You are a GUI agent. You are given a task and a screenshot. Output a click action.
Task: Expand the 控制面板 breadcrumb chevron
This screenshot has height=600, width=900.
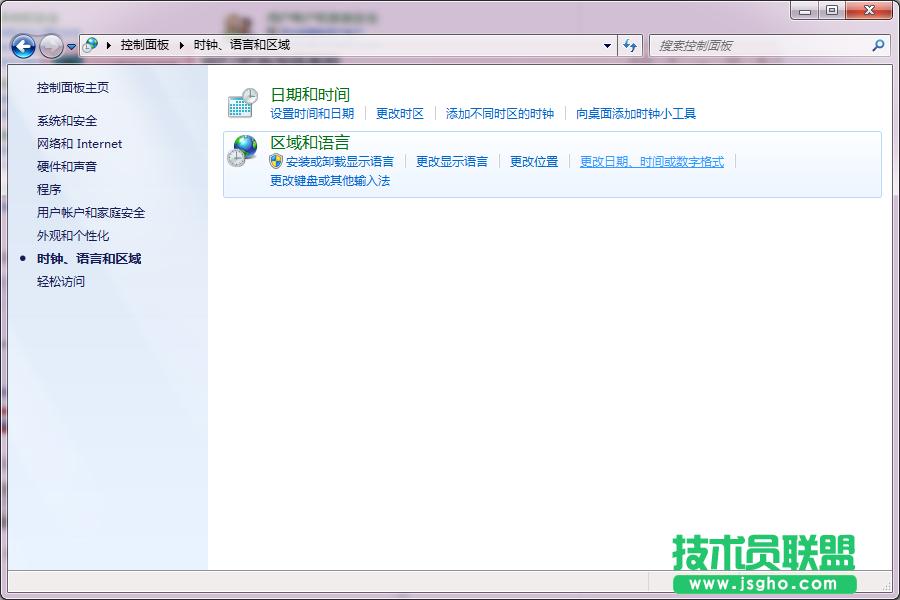tap(181, 46)
